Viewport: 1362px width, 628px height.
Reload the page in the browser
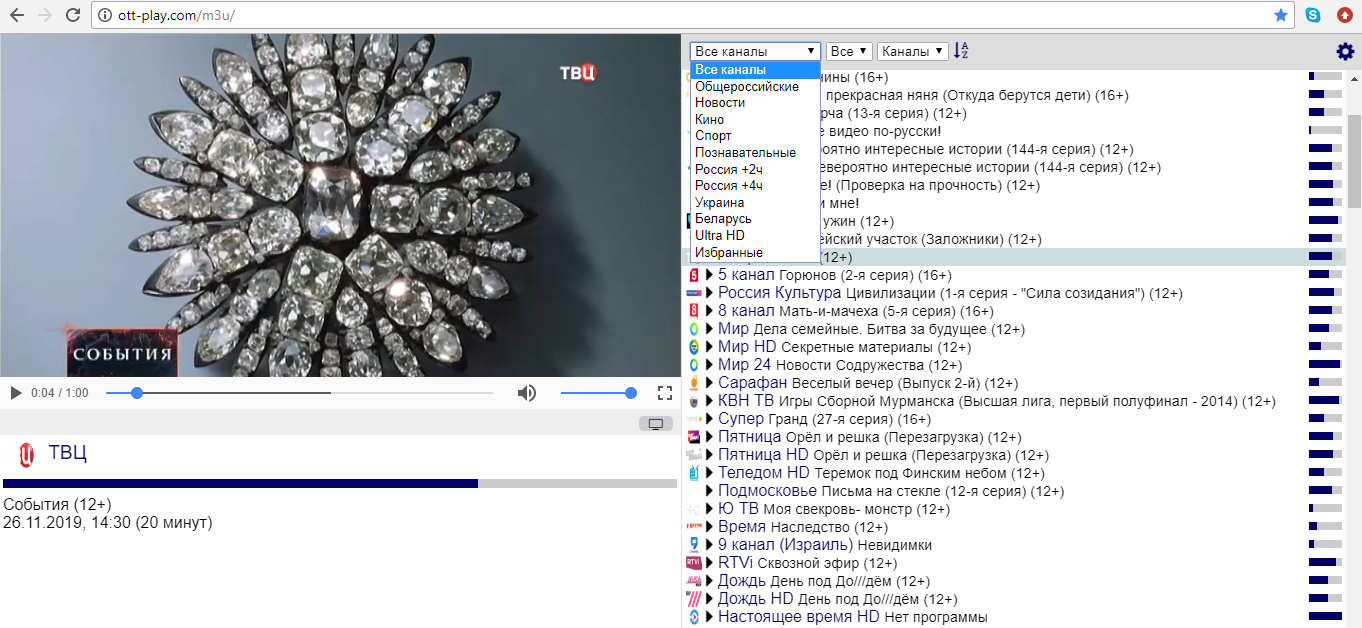[x=72, y=15]
